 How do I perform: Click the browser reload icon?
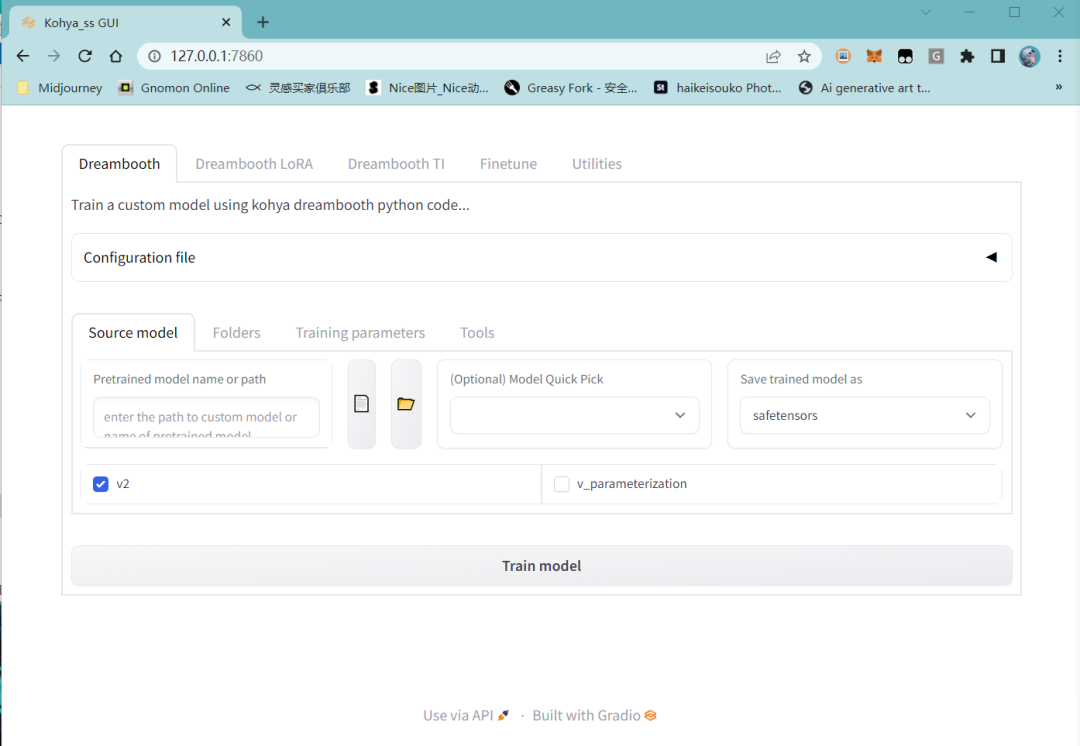tap(85, 56)
